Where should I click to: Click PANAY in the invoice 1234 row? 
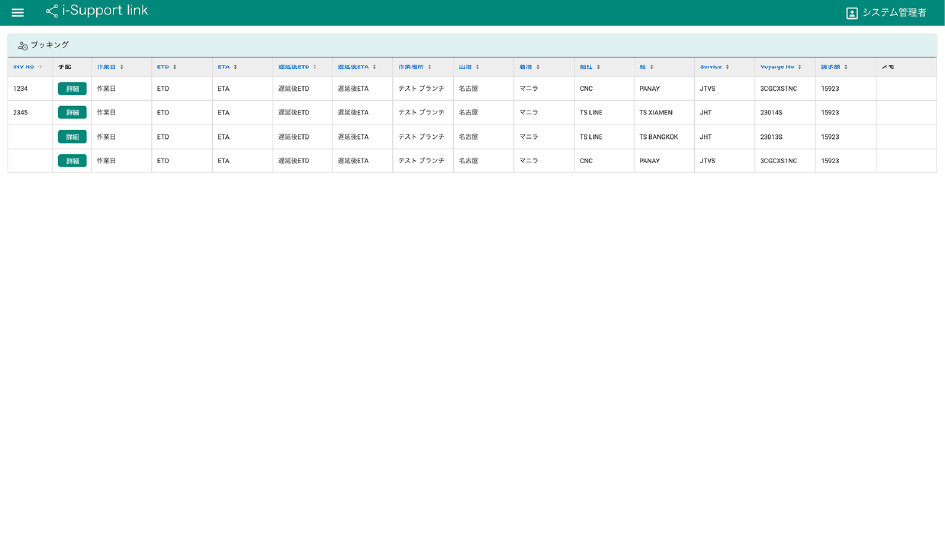click(x=650, y=89)
